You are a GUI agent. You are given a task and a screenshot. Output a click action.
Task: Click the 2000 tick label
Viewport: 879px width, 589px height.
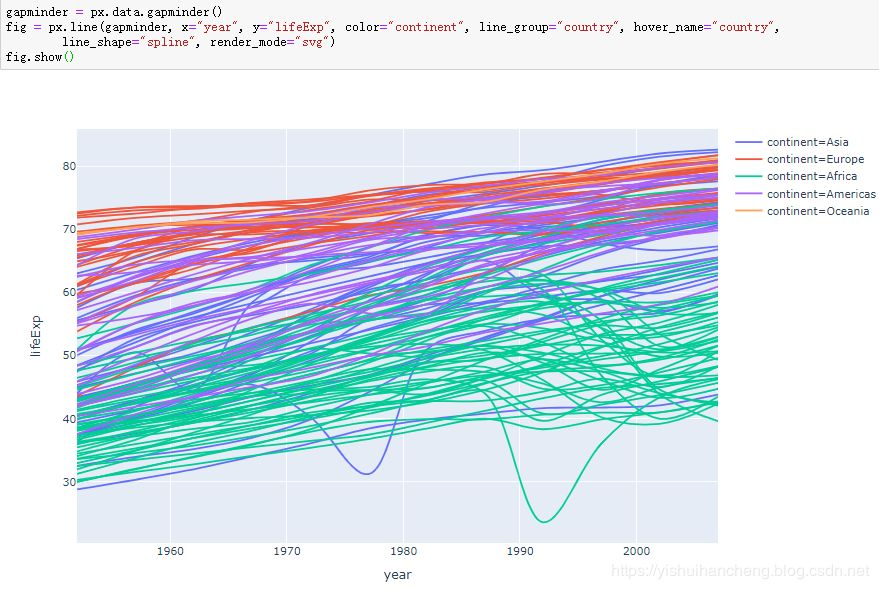(x=637, y=551)
